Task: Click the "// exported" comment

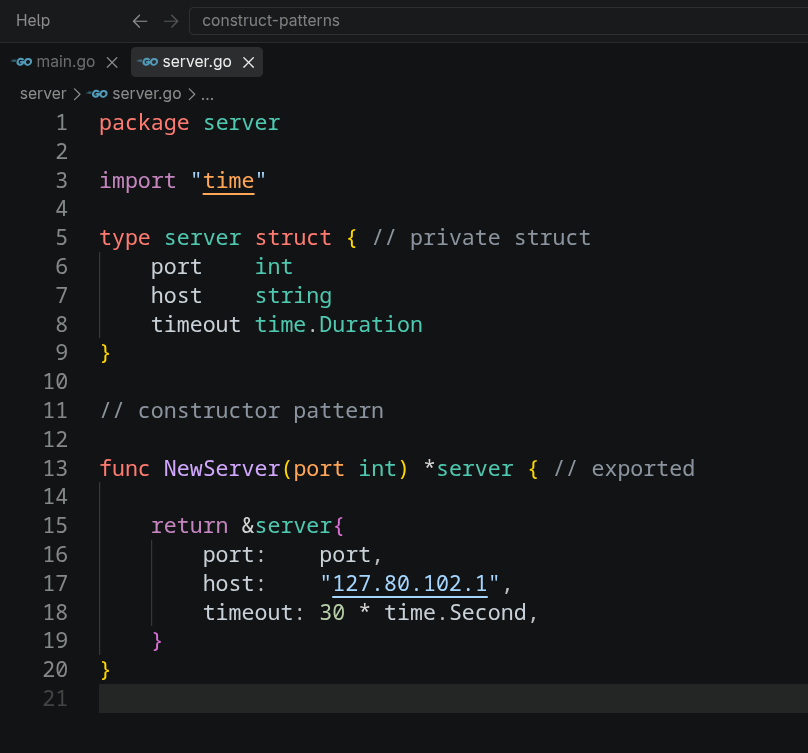Action: click(x=624, y=469)
